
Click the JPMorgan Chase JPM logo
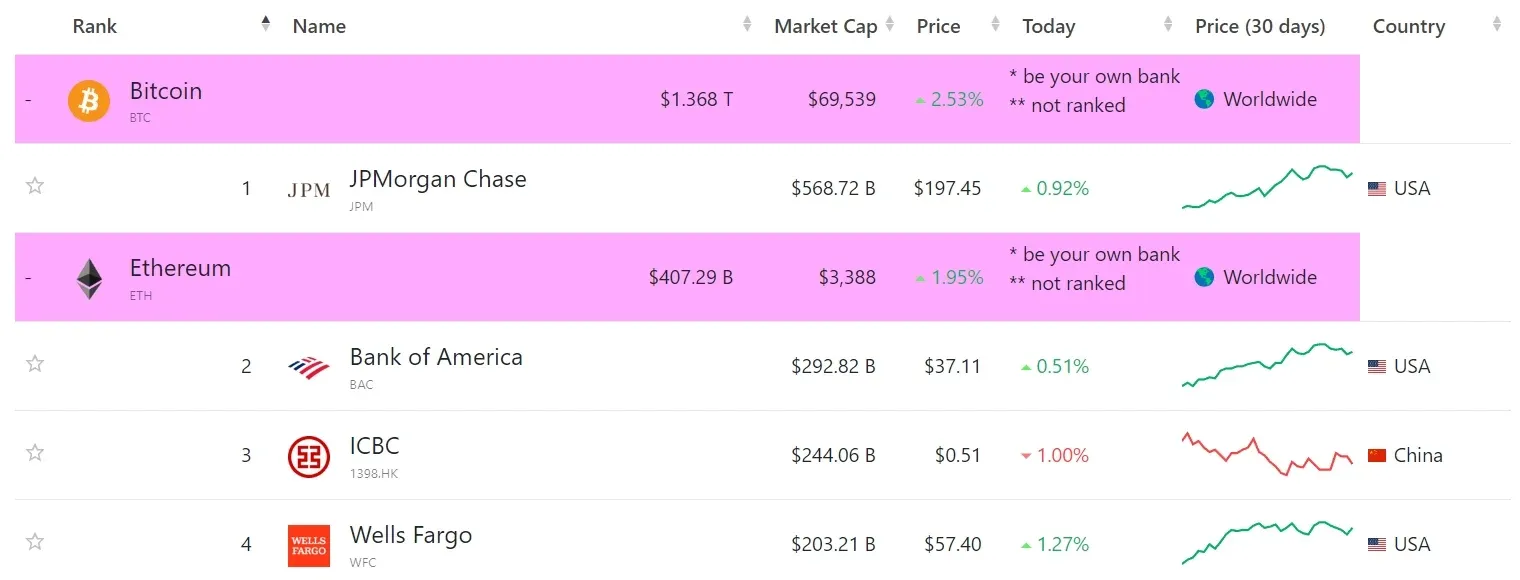tap(308, 190)
